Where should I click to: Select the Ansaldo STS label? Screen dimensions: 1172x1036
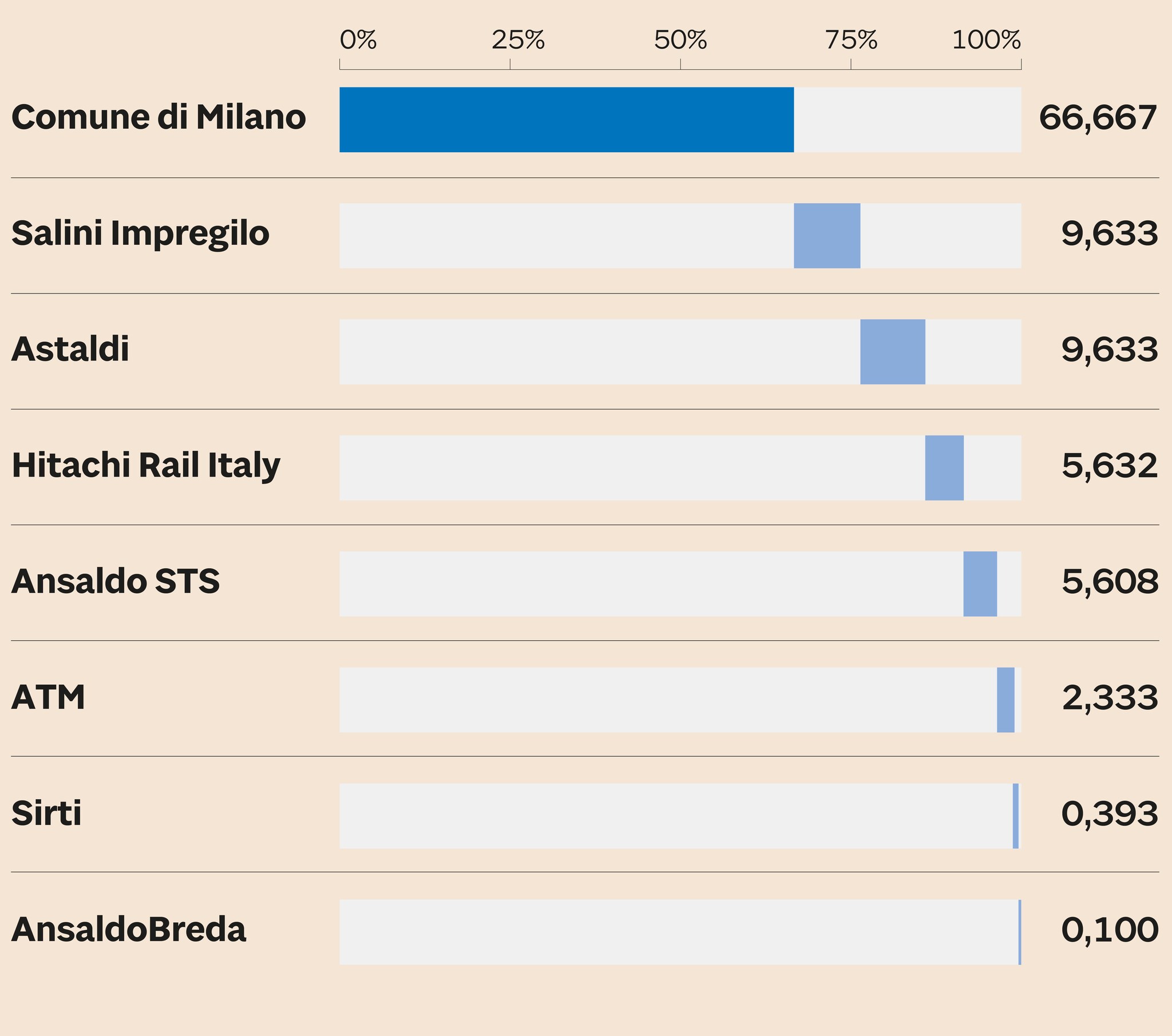(x=115, y=581)
